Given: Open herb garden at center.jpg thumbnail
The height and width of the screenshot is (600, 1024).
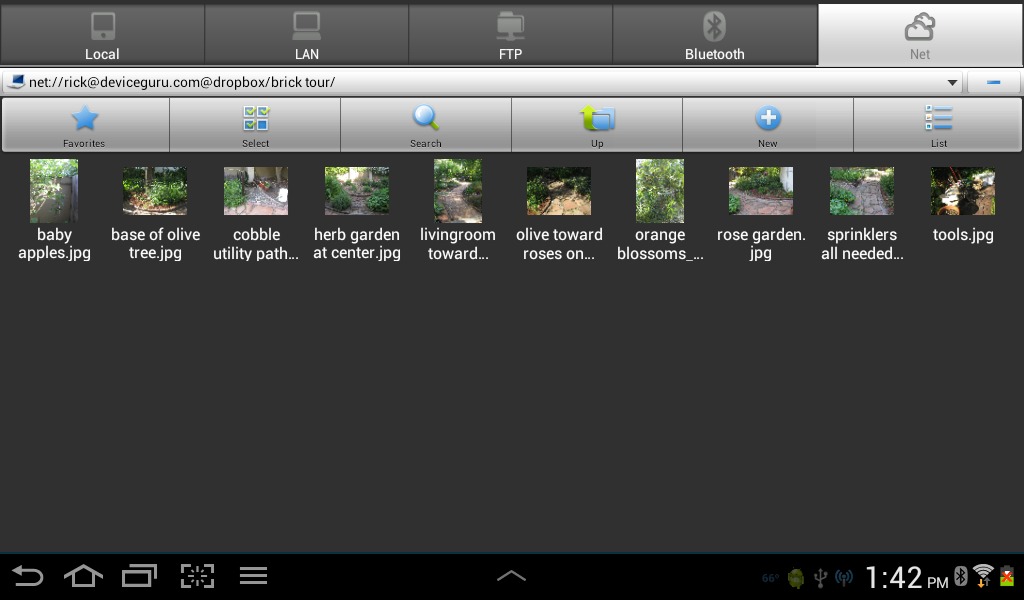Looking at the screenshot, I should [357, 191].
